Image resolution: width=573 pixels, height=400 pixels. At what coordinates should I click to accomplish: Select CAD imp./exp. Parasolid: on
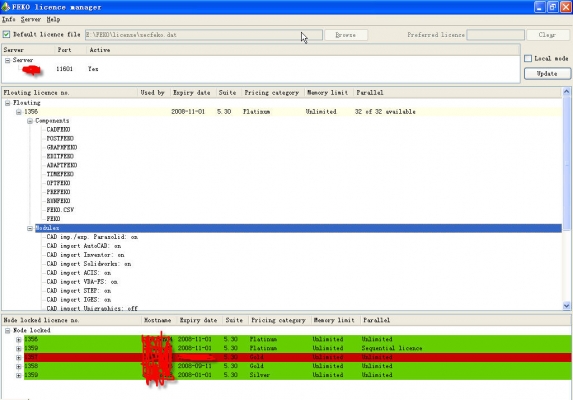(92, 237)
